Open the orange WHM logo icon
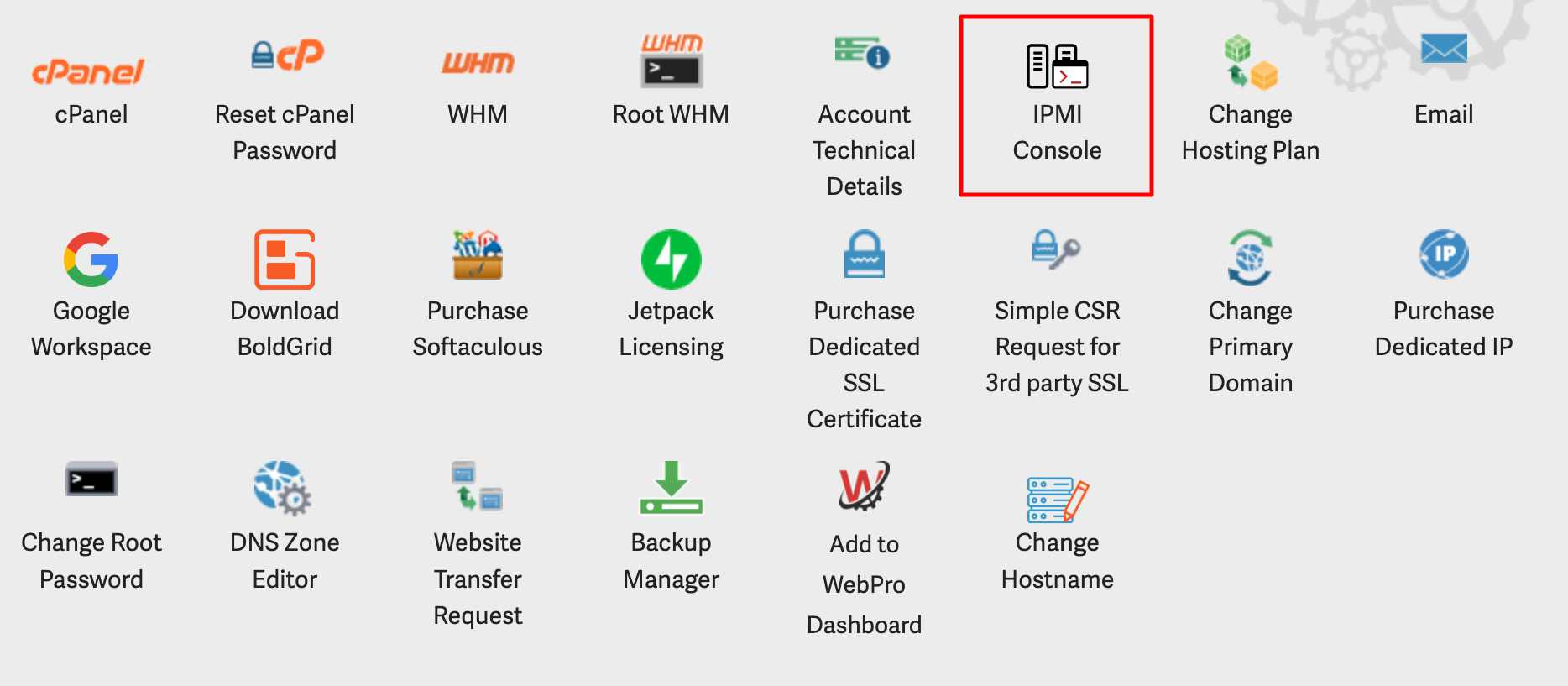Image resolution: width=1568 pixels, height=686 pixels. (x=478, y=63)
